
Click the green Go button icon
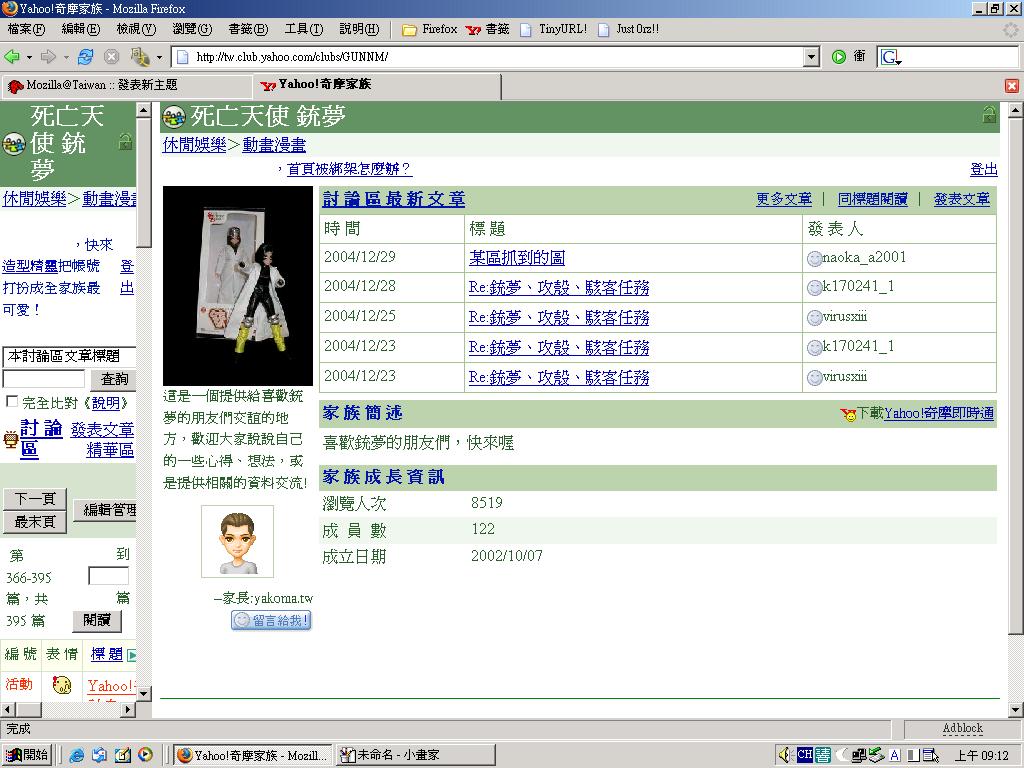[x=839, y=57]
